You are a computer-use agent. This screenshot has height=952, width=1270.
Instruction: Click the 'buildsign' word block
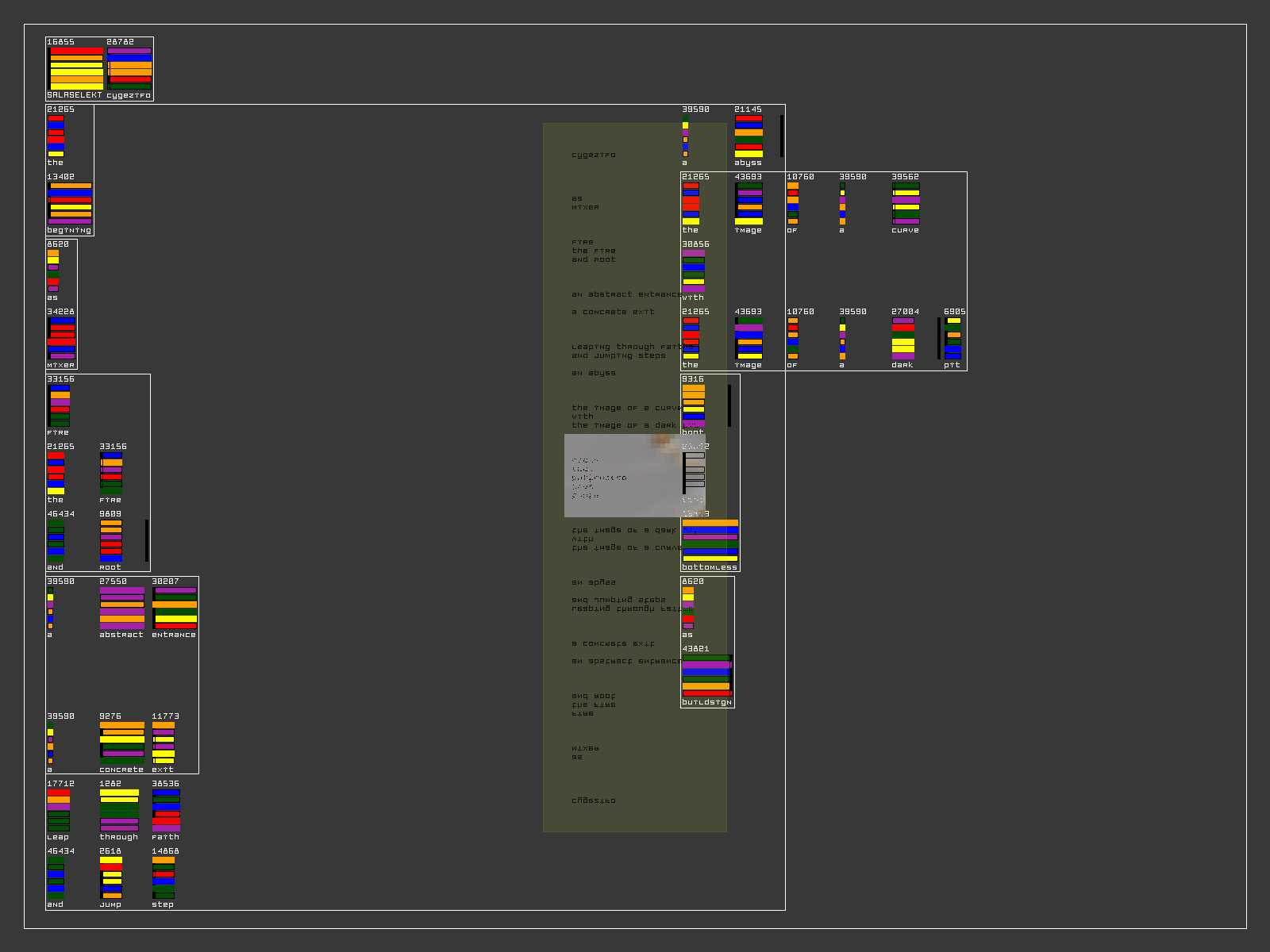706,676
